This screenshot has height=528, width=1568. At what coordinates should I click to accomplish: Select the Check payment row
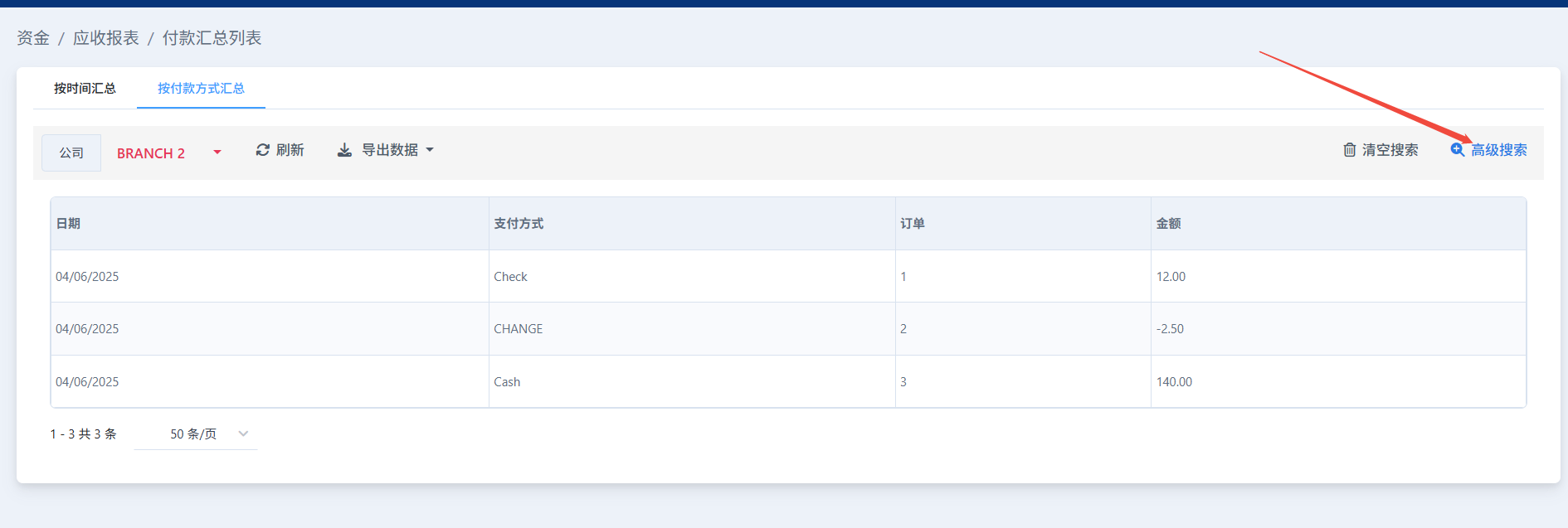point(510,277)
